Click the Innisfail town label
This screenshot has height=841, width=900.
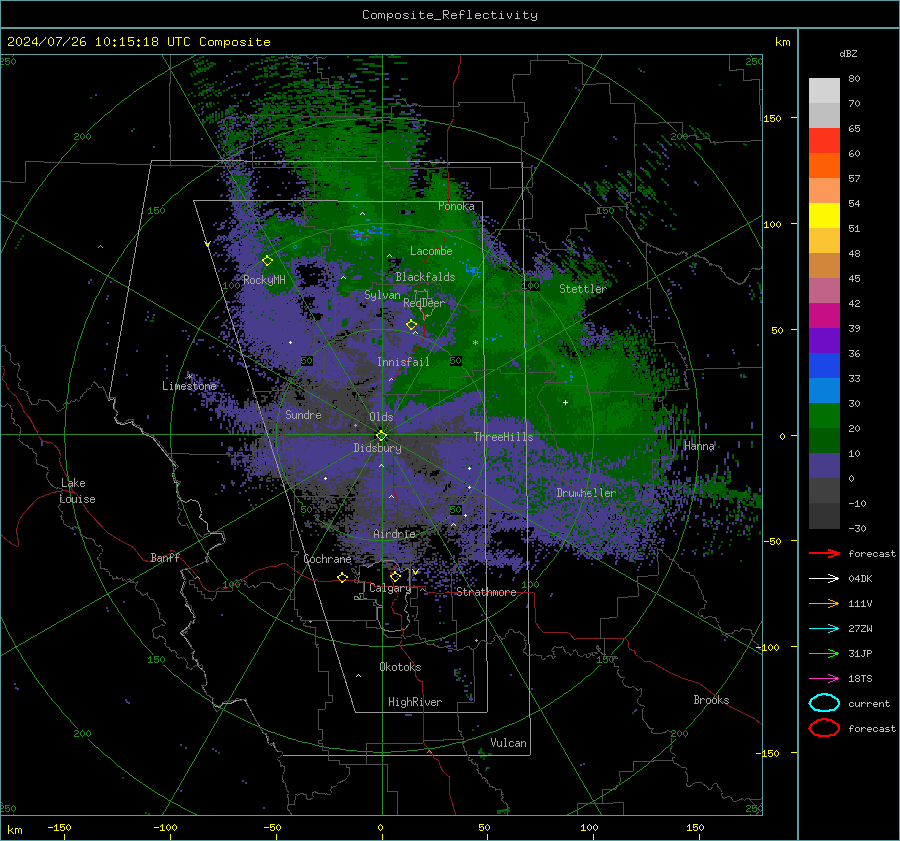(x=403, y=362)
